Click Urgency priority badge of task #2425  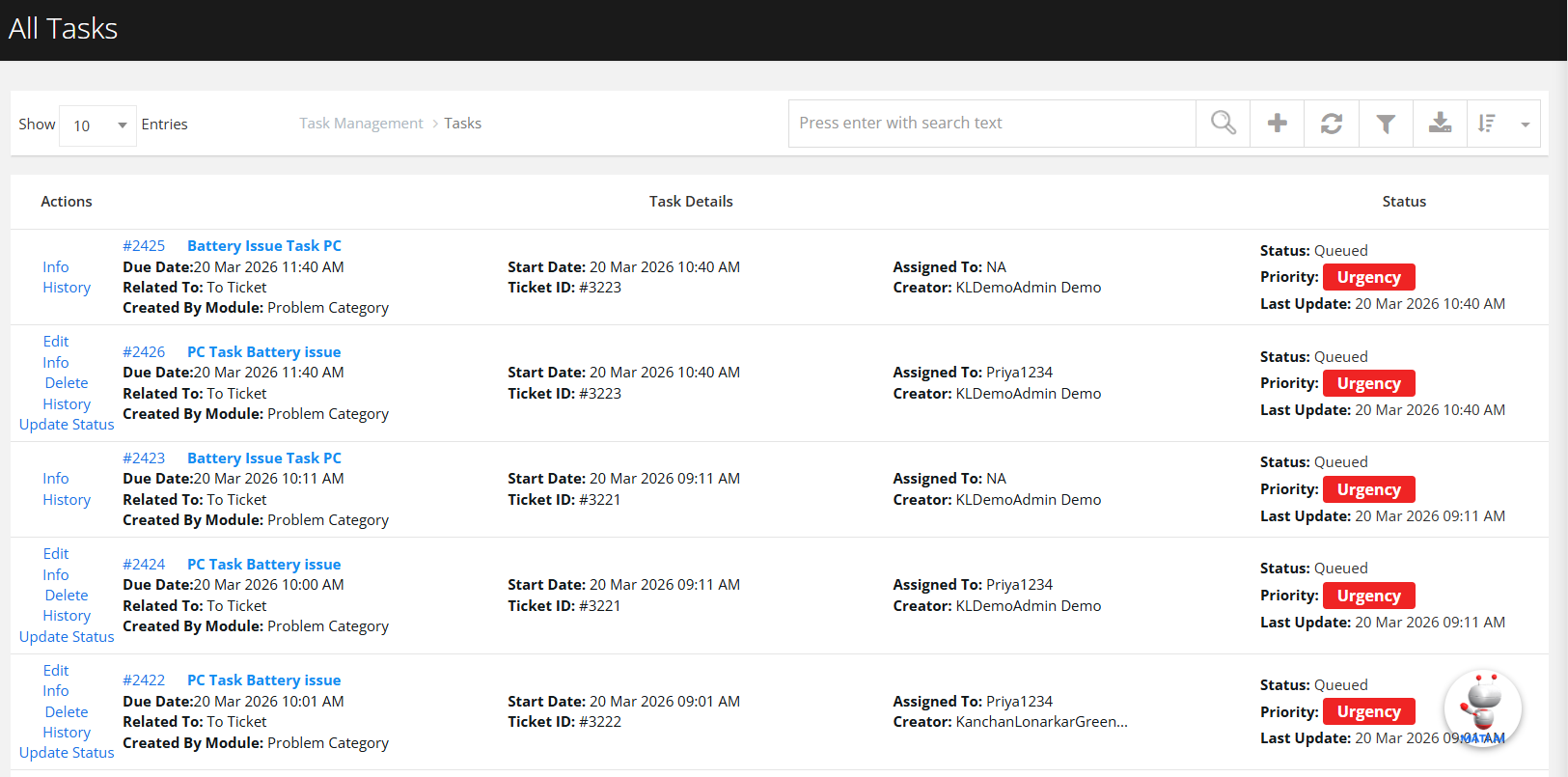[1368, 277]
